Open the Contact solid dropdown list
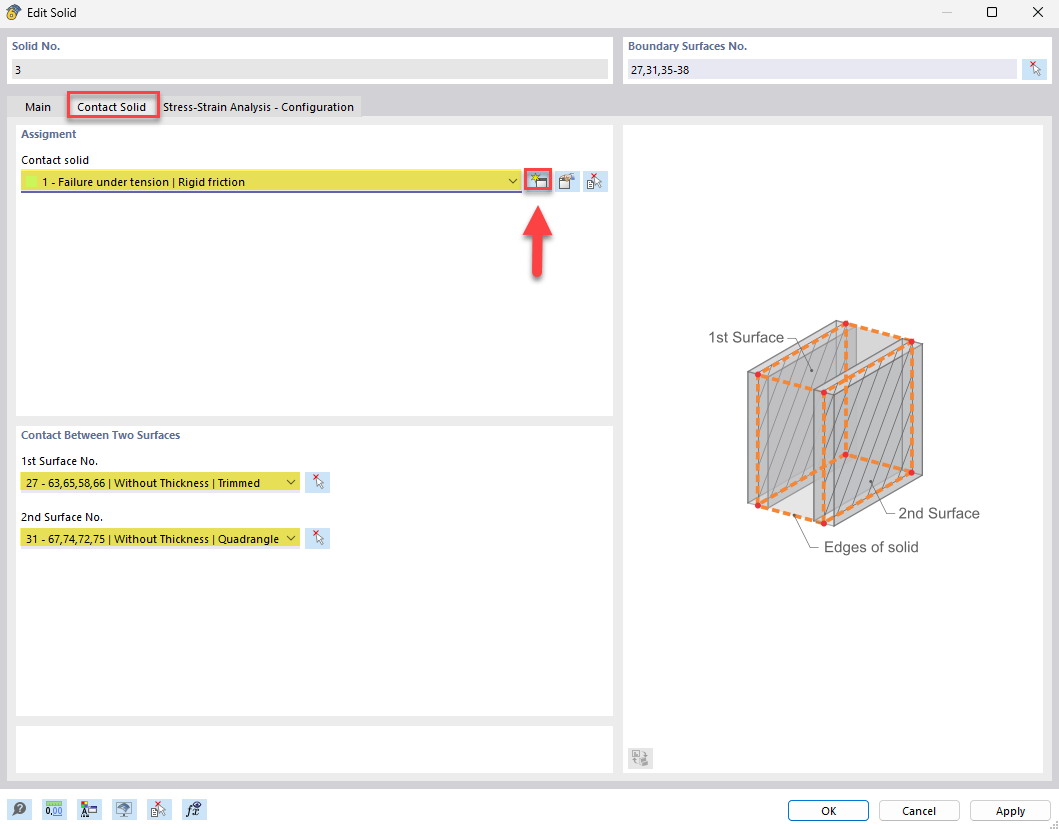Viewport: 1059px width, 829px height. click(x=513, y=181)
